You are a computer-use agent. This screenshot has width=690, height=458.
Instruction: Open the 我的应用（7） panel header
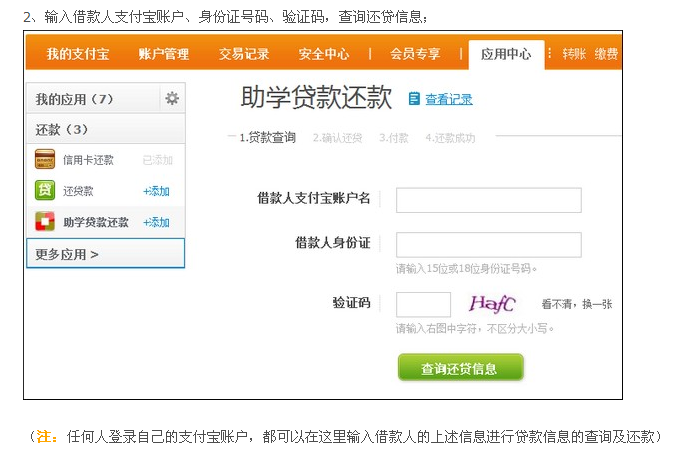[x=75, y=99]
